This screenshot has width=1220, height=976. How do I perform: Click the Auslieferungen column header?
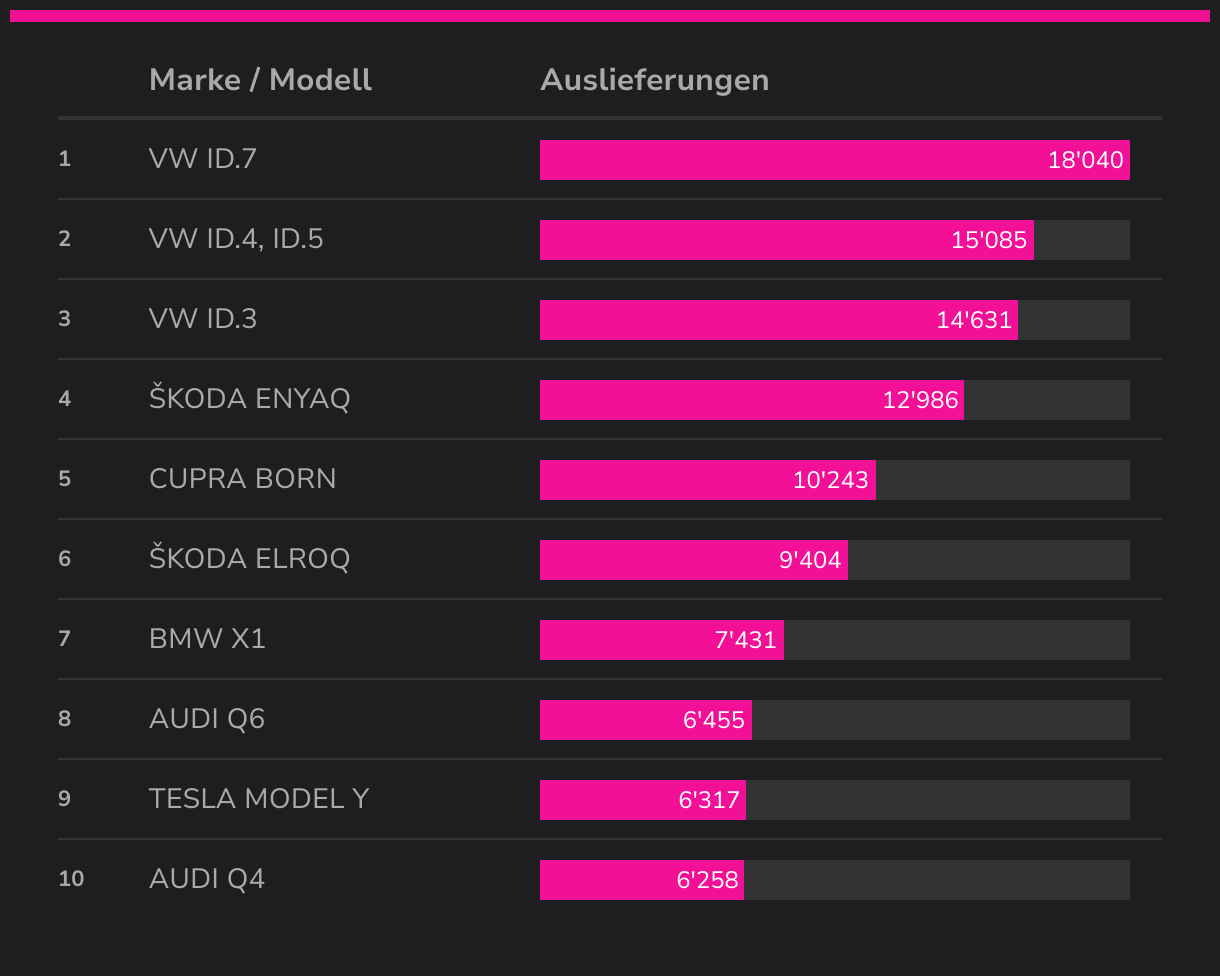pyautogui.click(x=654, y=80)
